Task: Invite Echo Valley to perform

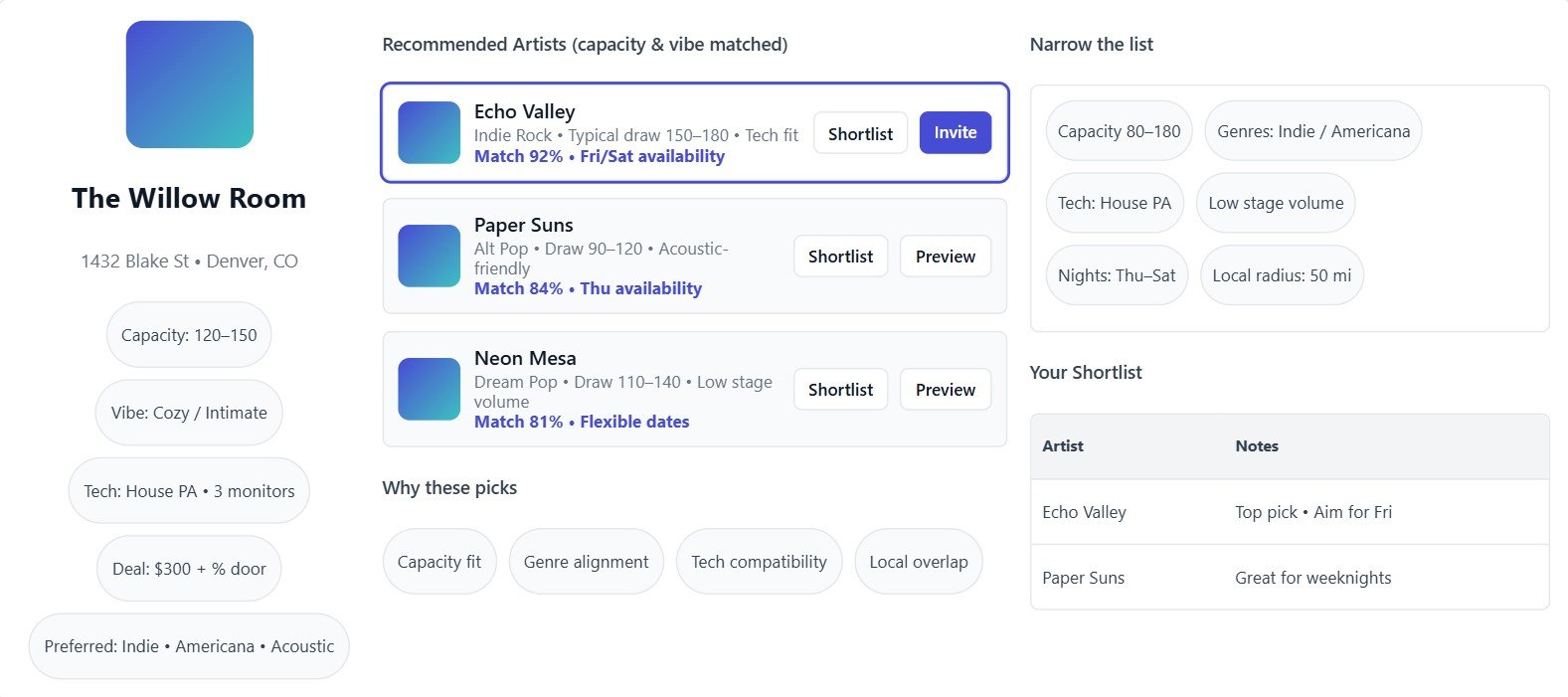Action: click(x=955, y=132)
